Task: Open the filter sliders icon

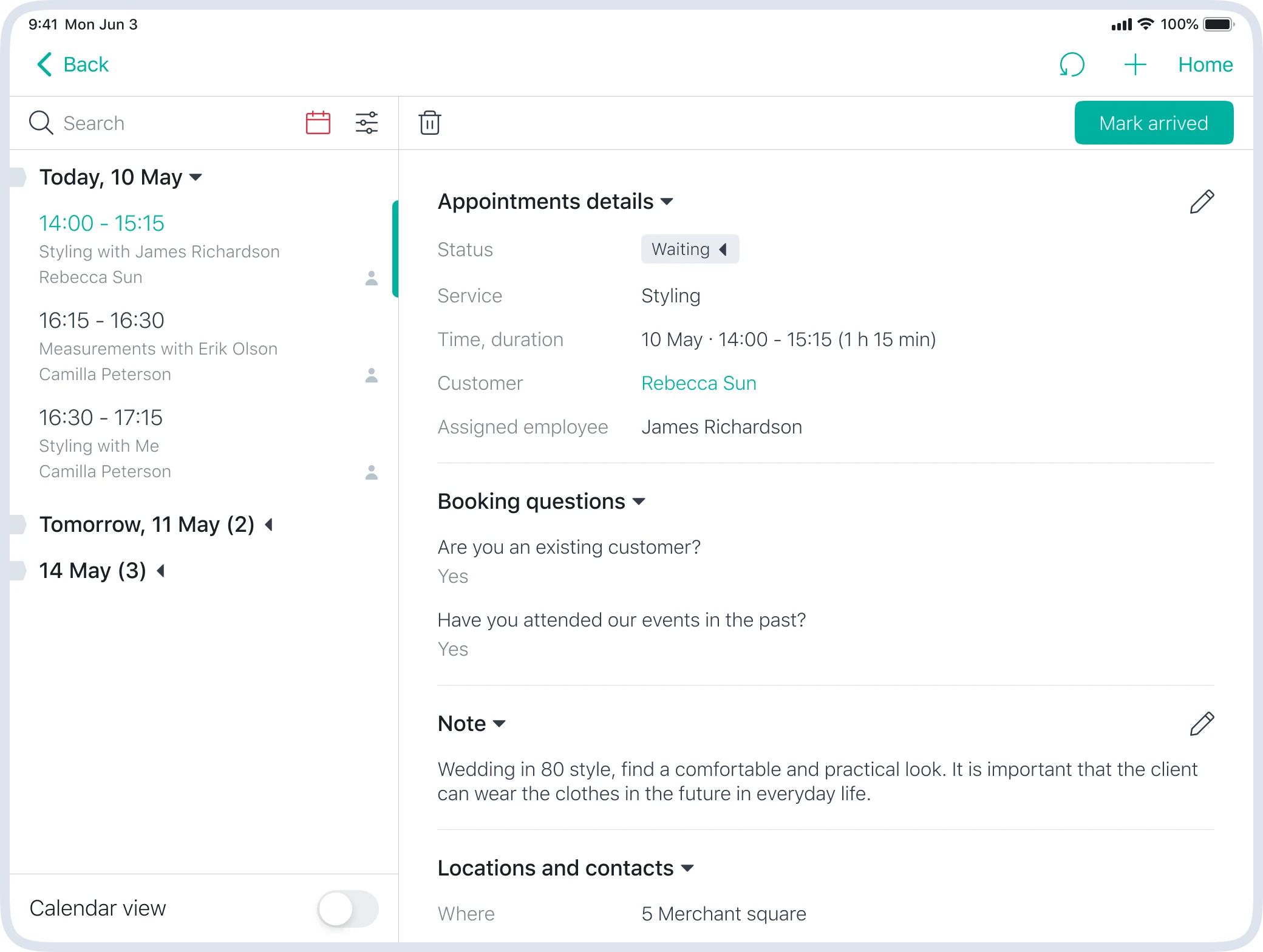Action: click(367, 123)
